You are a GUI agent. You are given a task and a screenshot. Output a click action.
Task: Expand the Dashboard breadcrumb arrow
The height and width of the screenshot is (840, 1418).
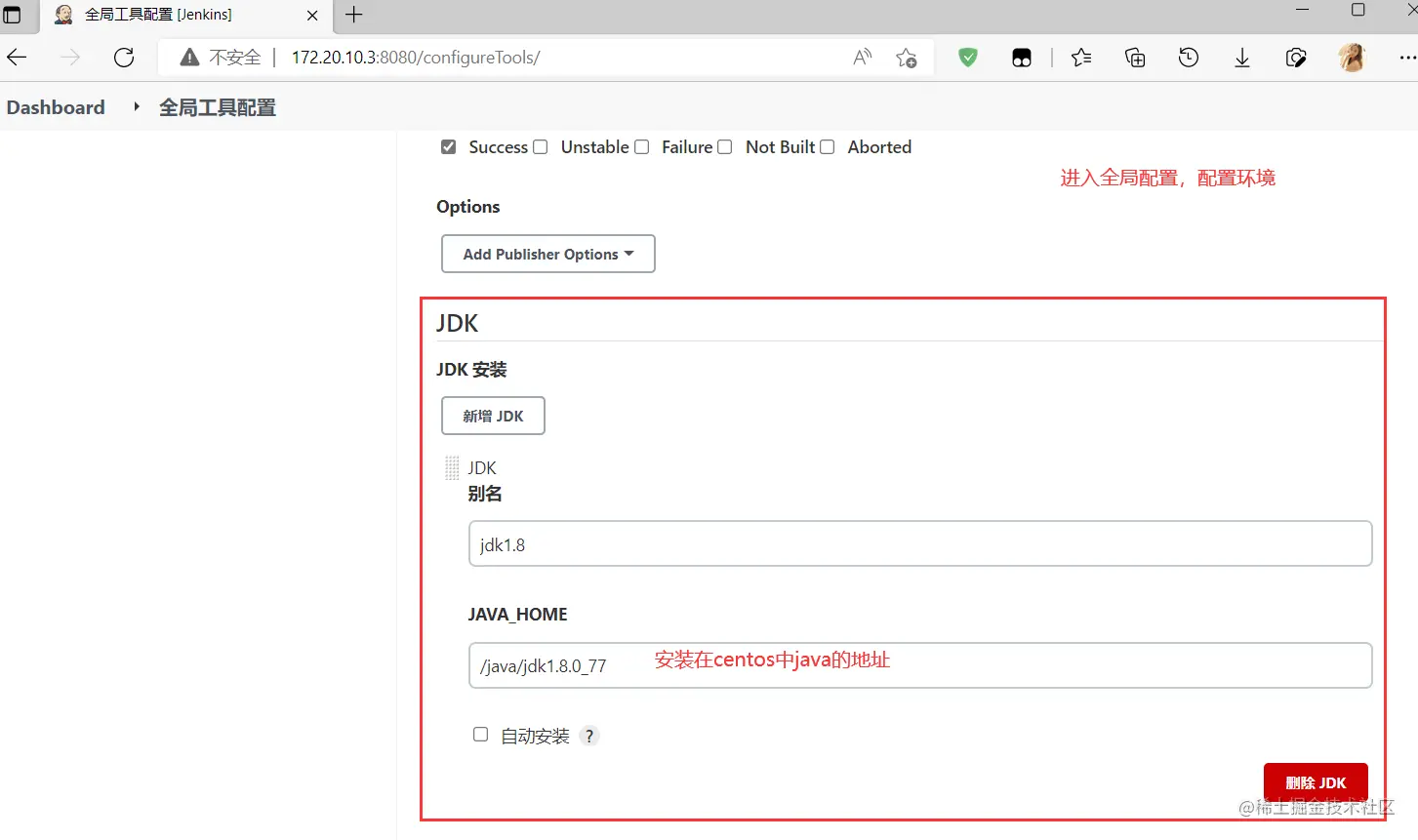point(137,106)
